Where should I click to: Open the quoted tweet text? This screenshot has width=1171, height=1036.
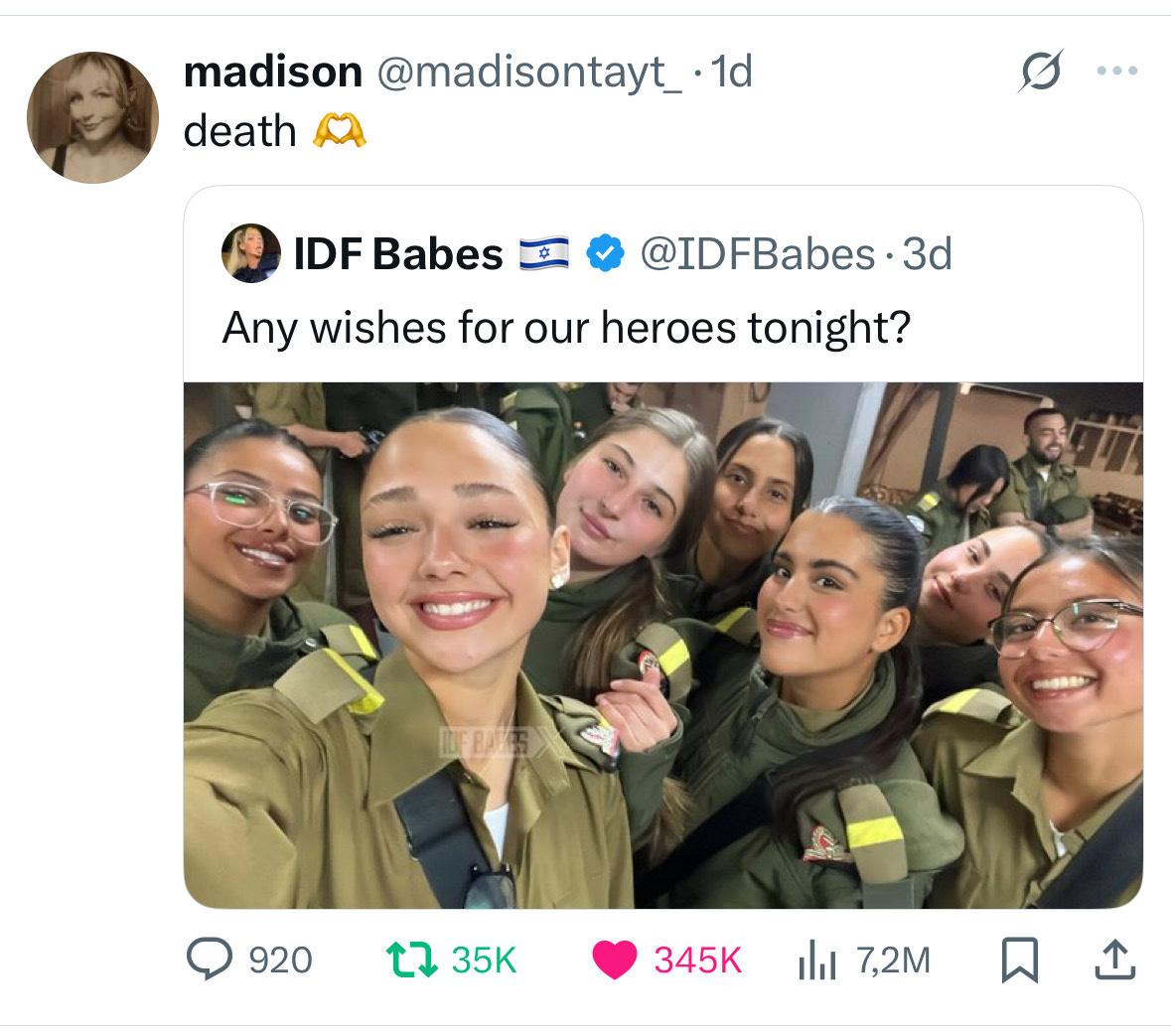tap(566, 328)
